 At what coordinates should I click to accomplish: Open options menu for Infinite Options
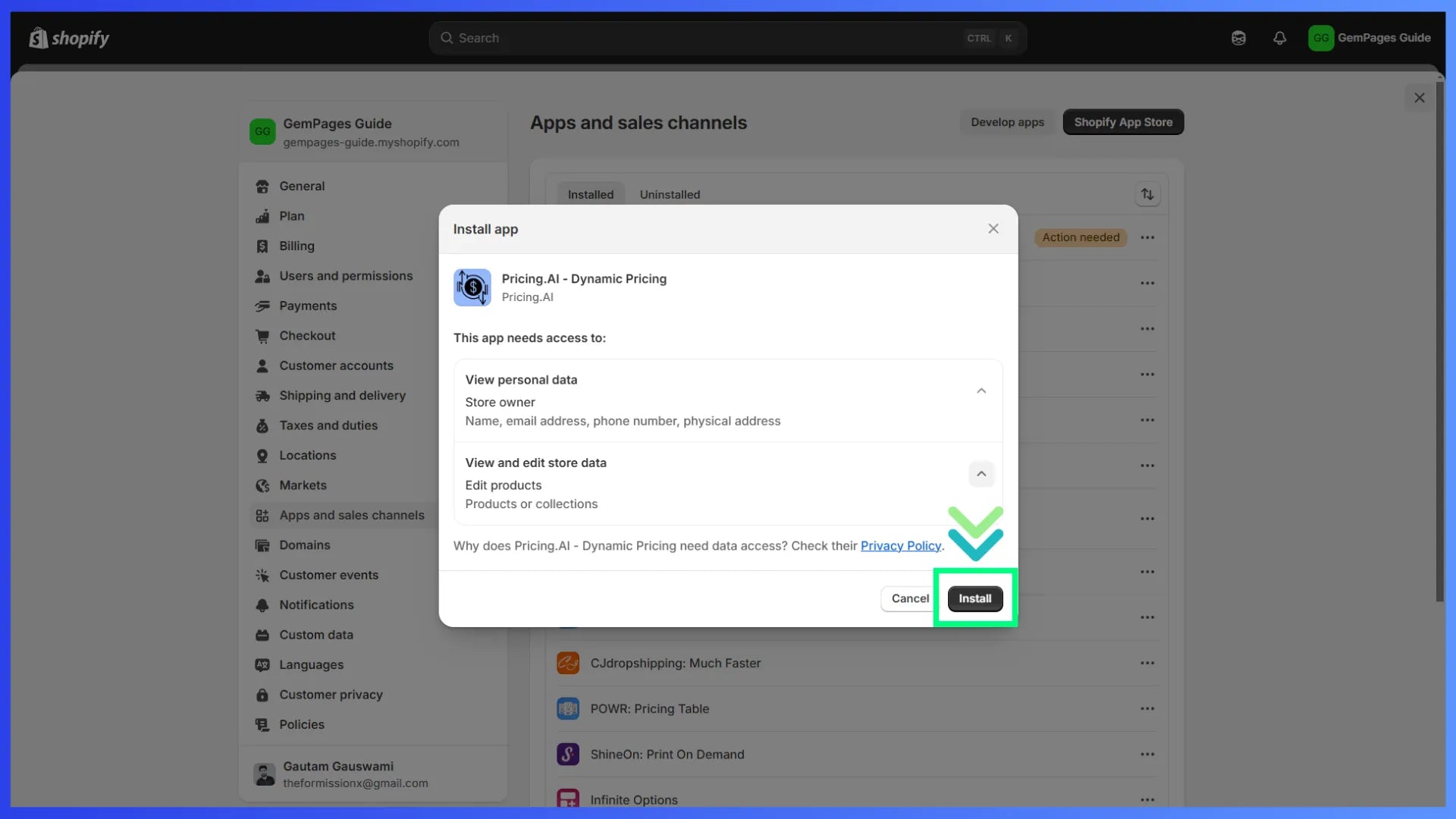(1147, 800)
